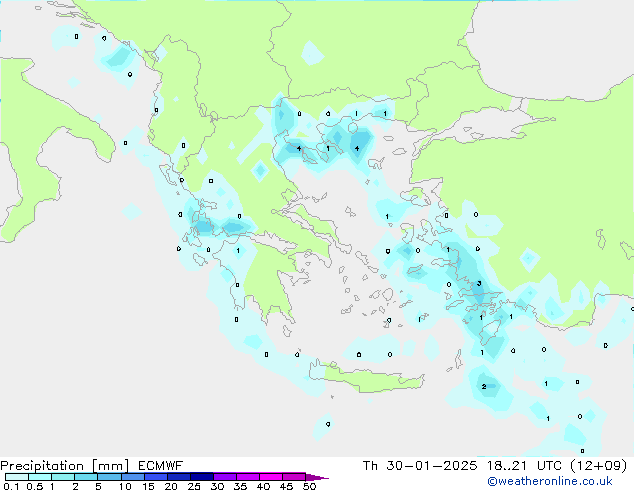
Task: Click the 5–10 mm legend color swatch
Action: pyautogui.click(x=109, y=477)
